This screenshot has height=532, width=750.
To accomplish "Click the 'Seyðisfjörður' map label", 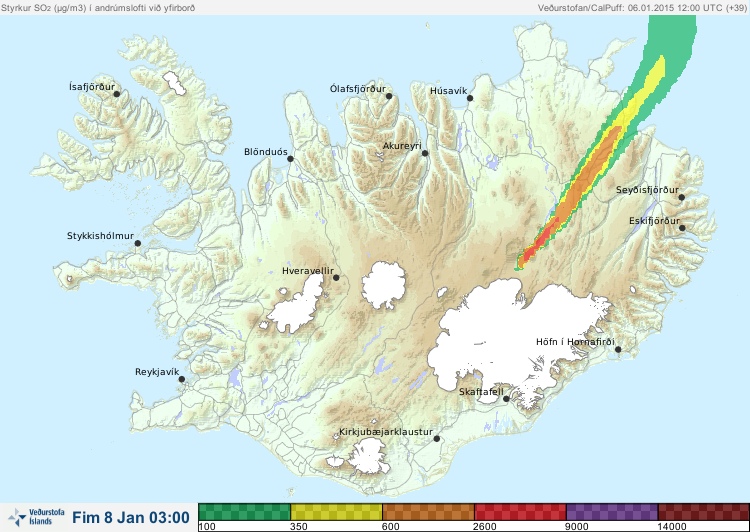I will point(647,190).
